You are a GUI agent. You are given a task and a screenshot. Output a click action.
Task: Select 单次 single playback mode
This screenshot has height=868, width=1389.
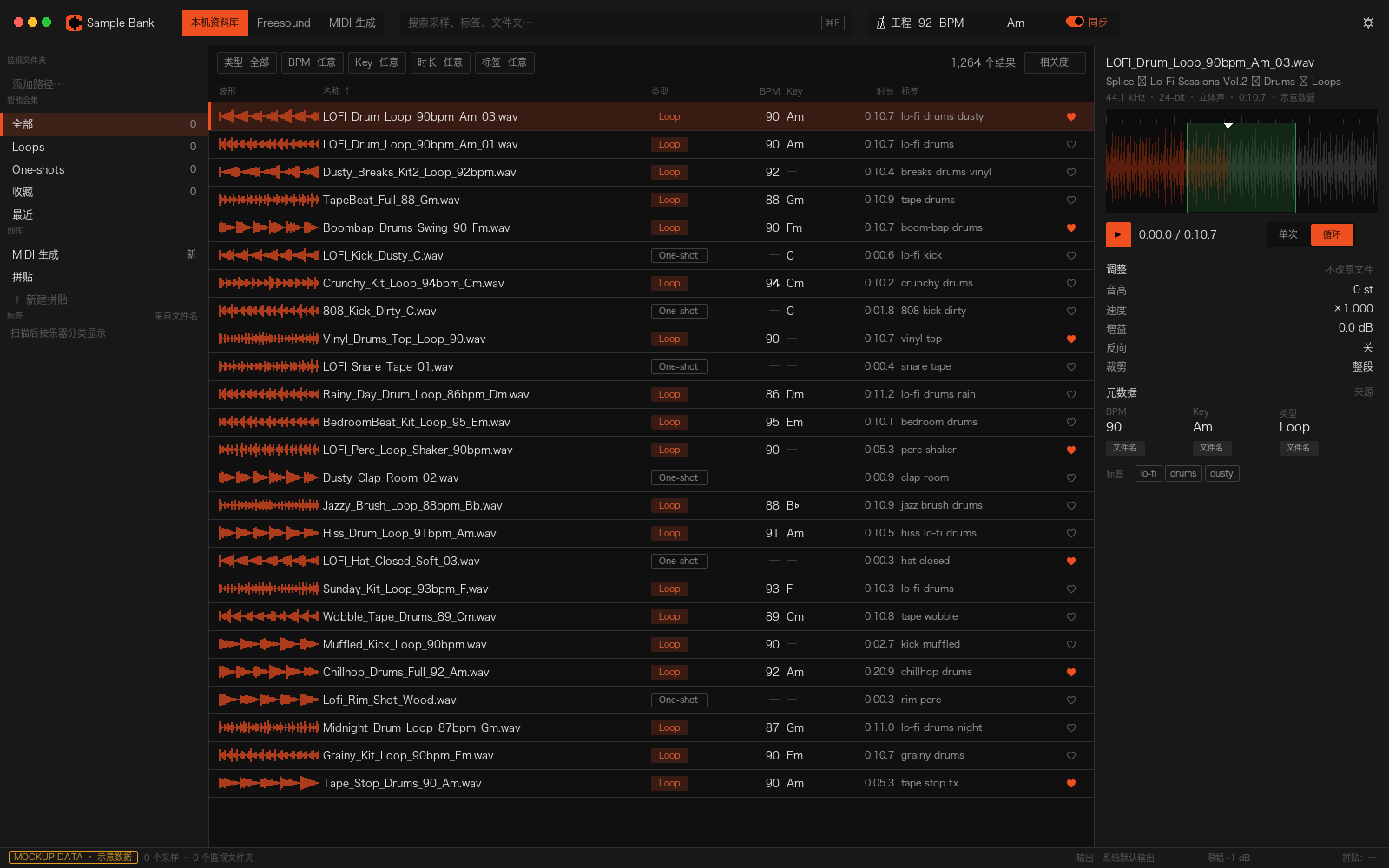click(1288, 234)
